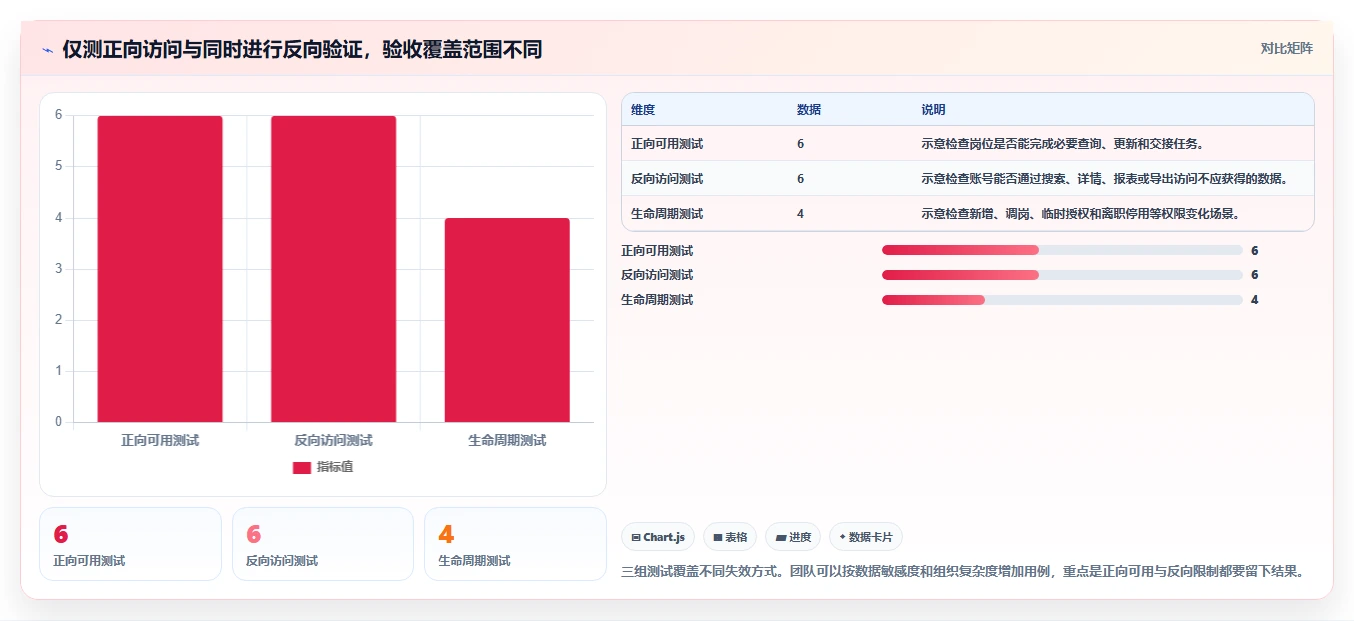Click the 维度 table column header

point(643,110)
